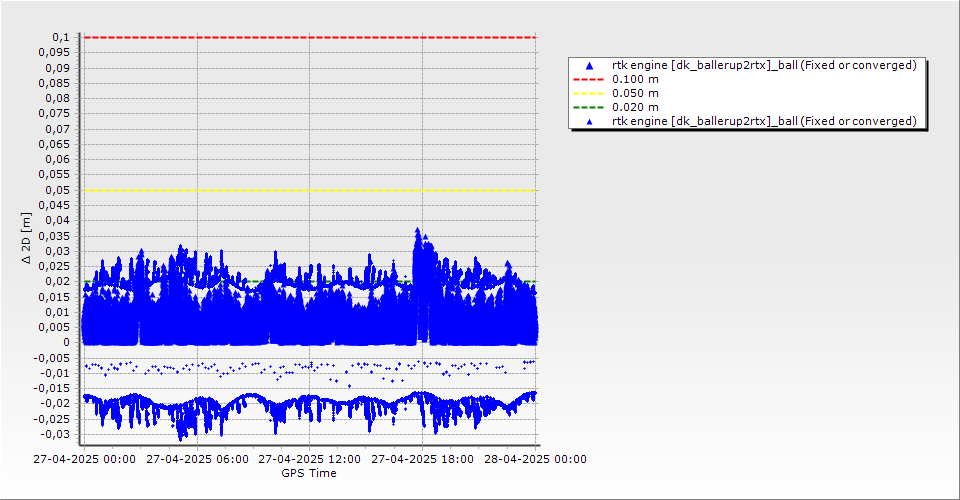This screenshot has height=500, width=960.
Task: Click the green dashed legend line swatch
Action: (588, 108)
